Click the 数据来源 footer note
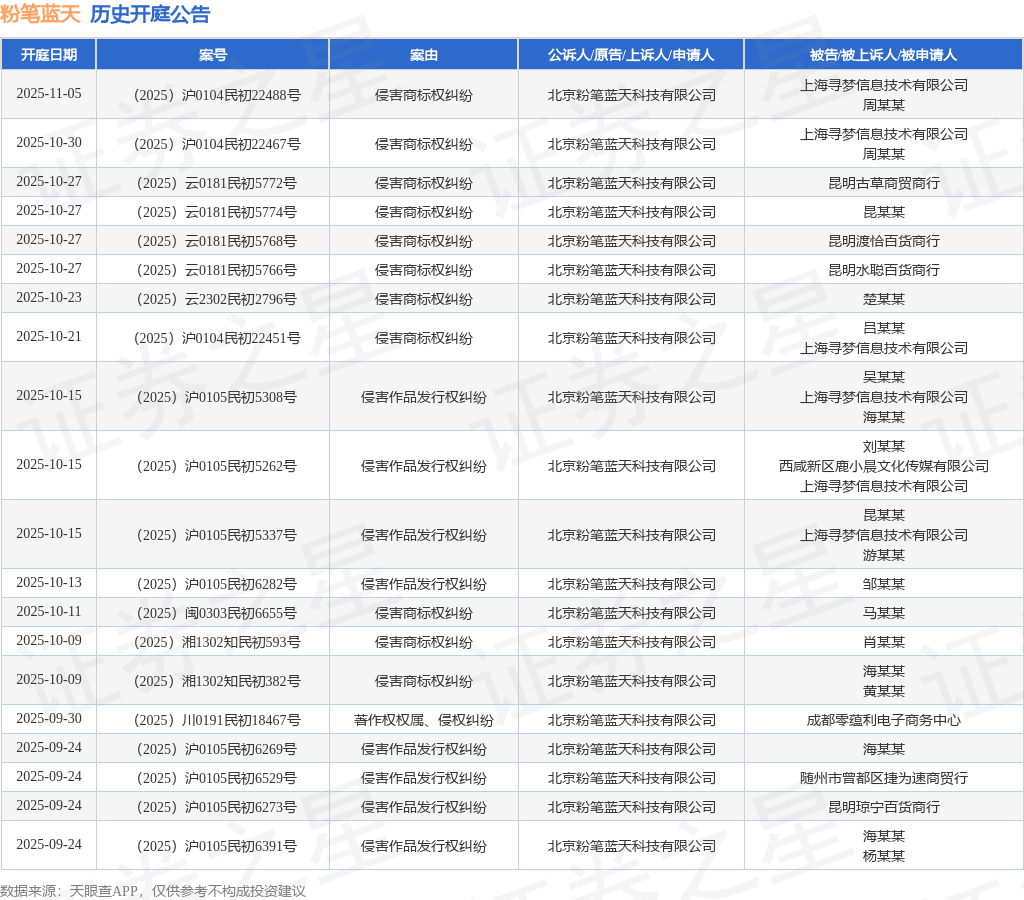The width and height of the screenshot is (1024, 900). [153, 891]
